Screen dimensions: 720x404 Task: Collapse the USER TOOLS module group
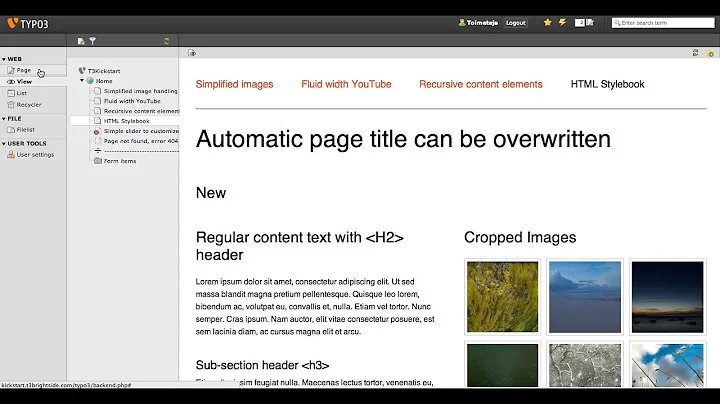tap(4, 144)
